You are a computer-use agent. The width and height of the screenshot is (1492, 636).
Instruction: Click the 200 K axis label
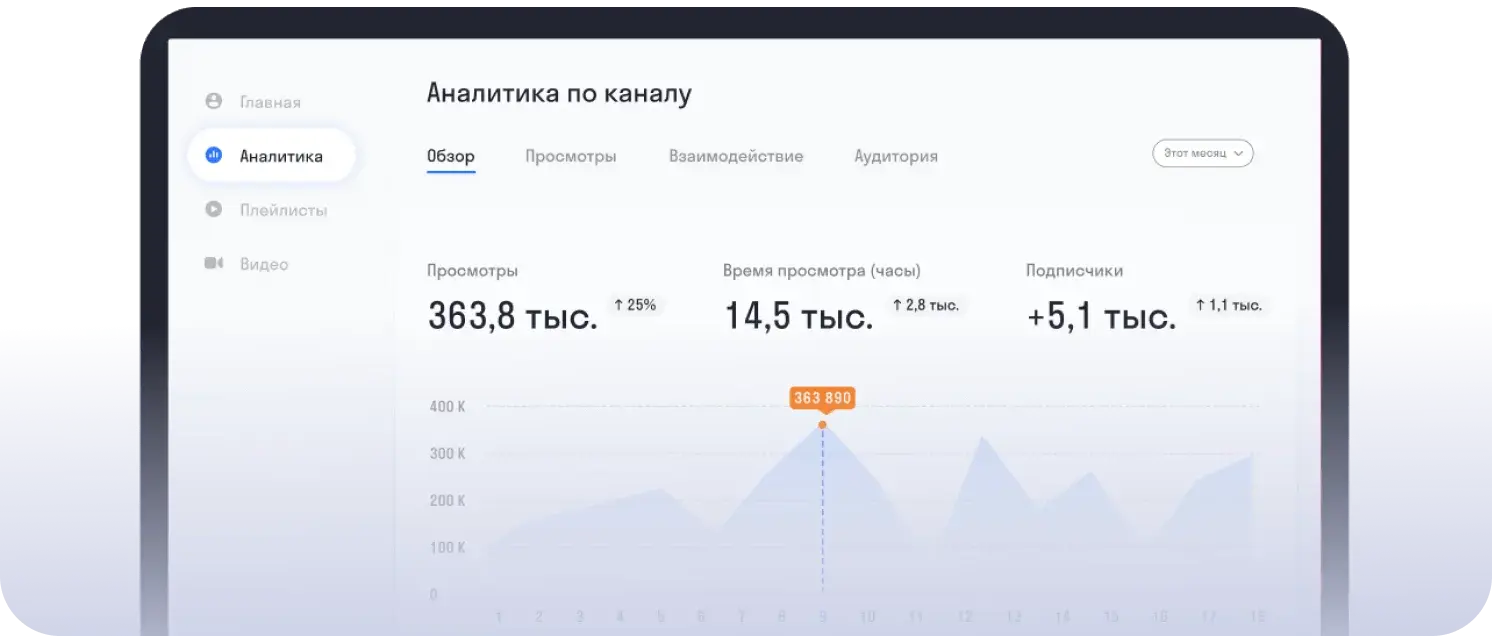(x=448, y=501)
